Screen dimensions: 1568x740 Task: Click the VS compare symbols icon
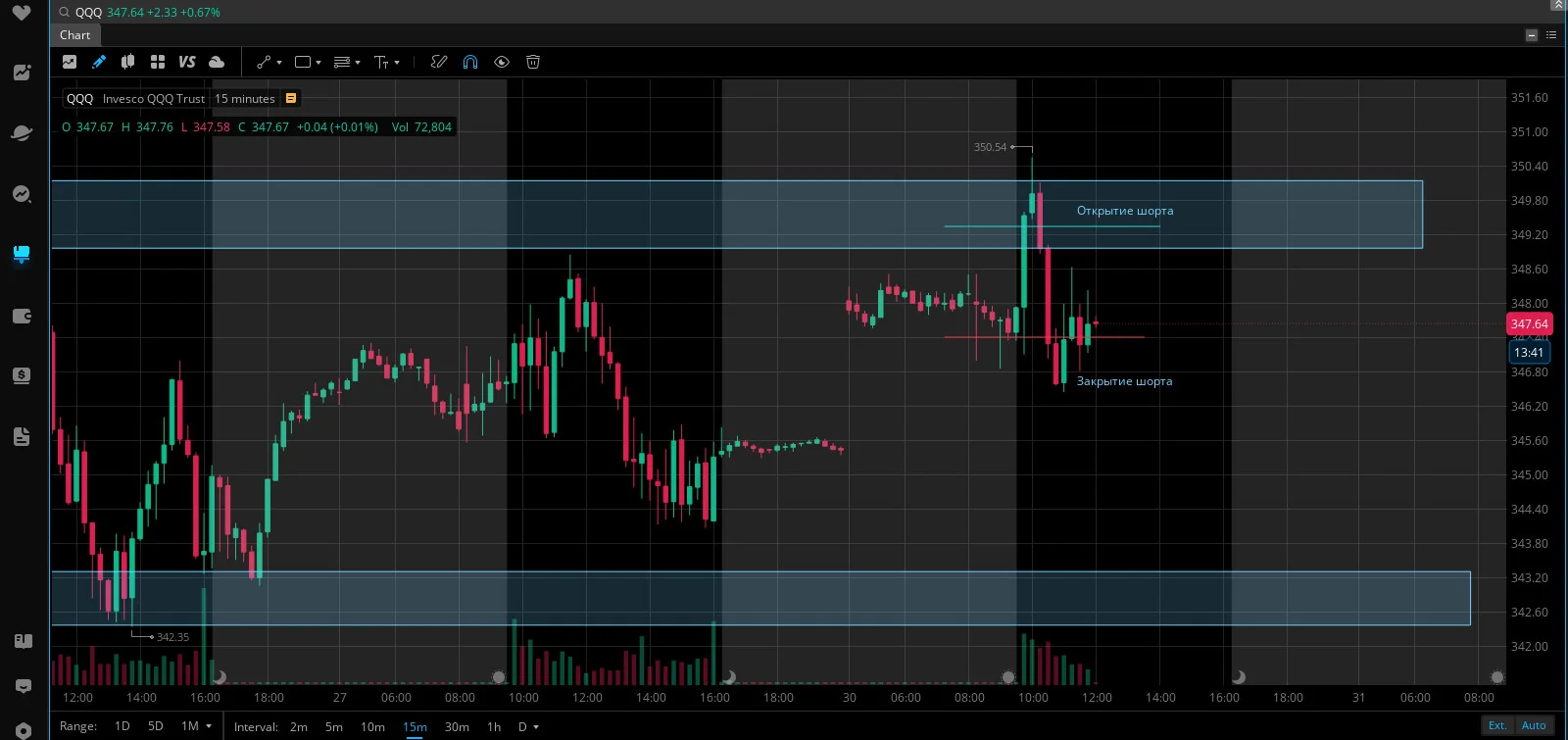187,62
